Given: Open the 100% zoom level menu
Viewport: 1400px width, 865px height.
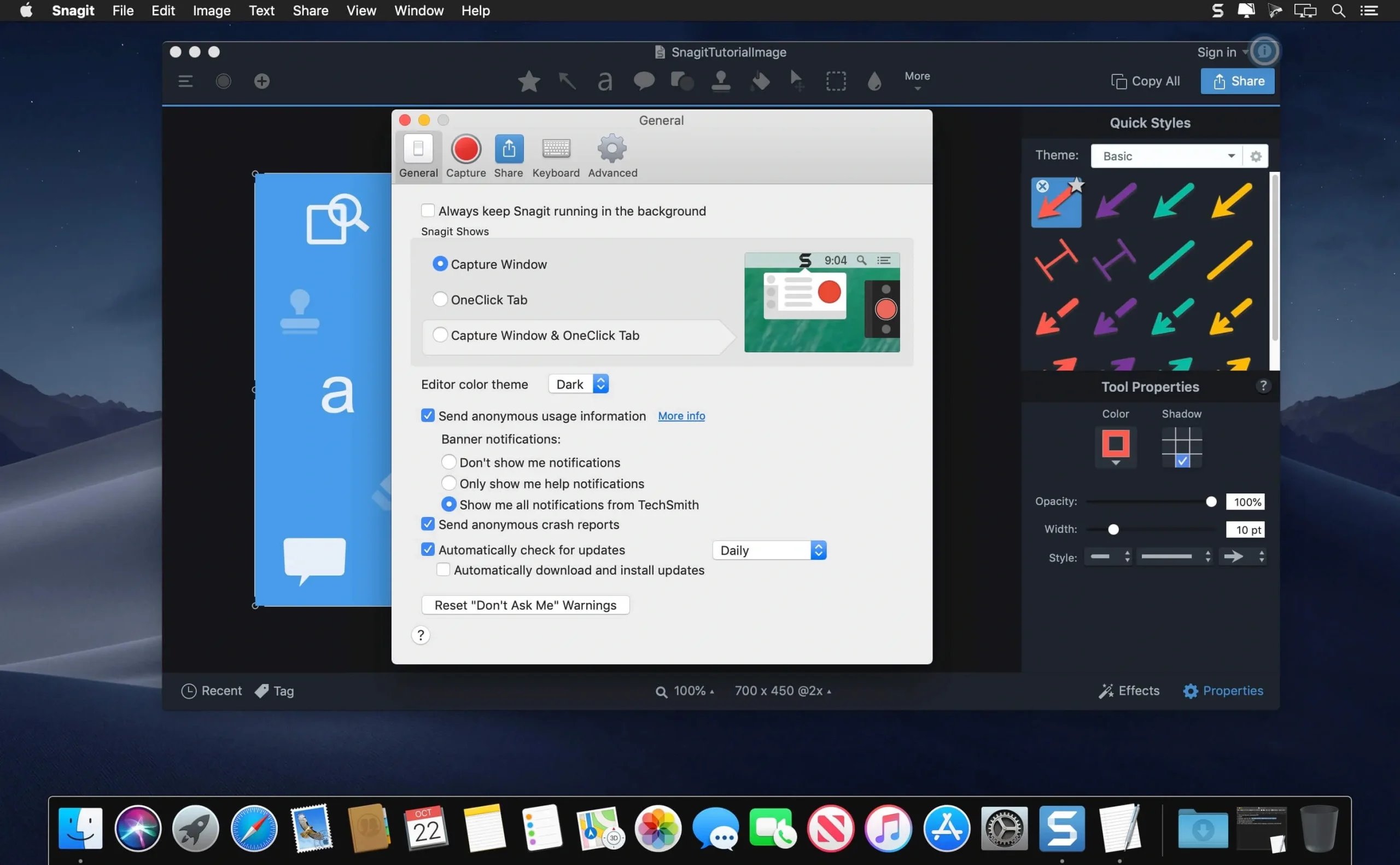Looking at the screenshot, I should point(685,691).
